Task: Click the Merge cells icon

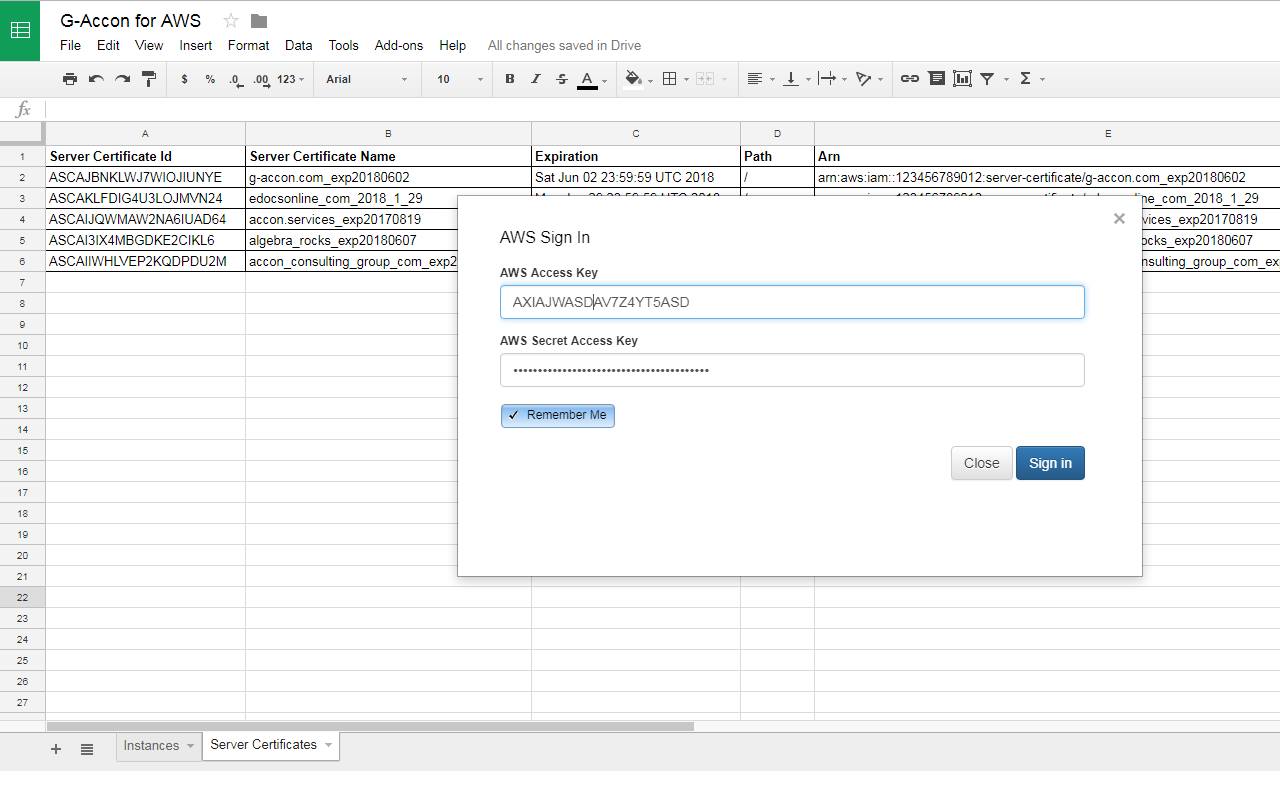Action: coord(705,79)
